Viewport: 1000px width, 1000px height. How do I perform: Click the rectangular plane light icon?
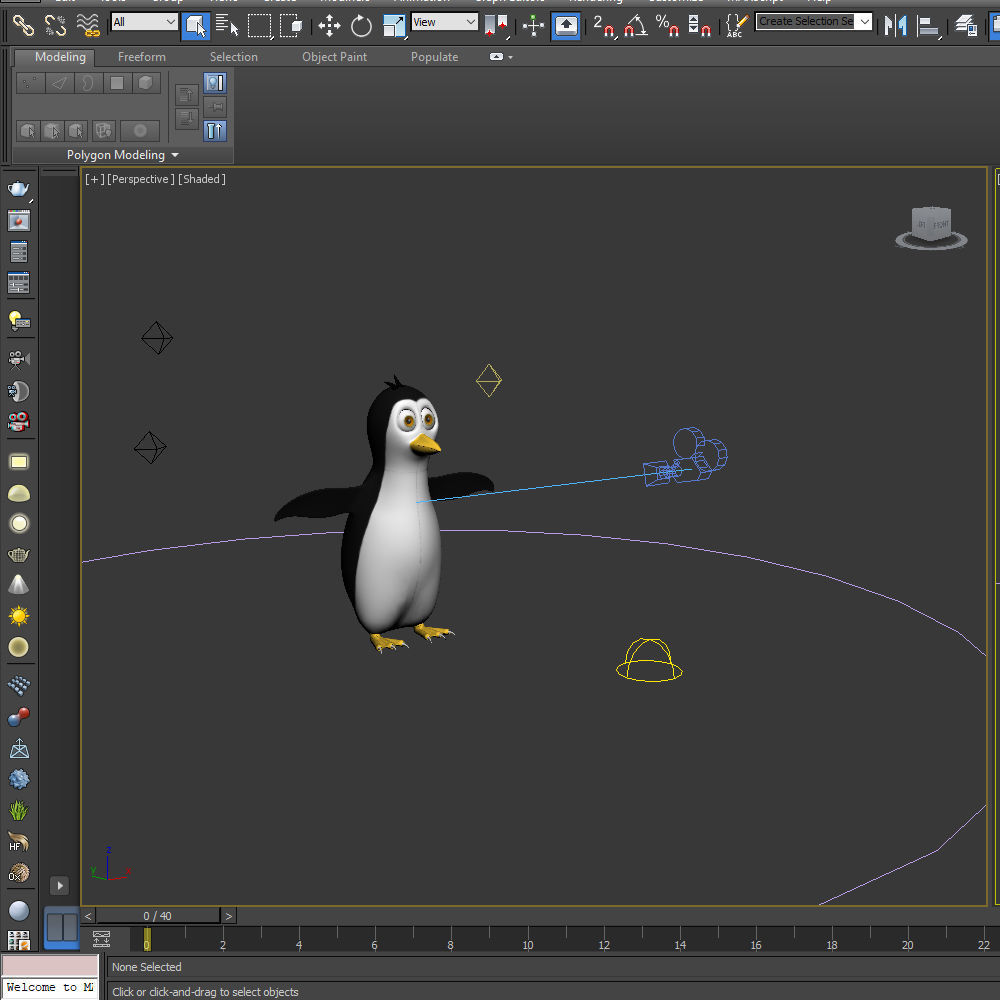point(18,462)
